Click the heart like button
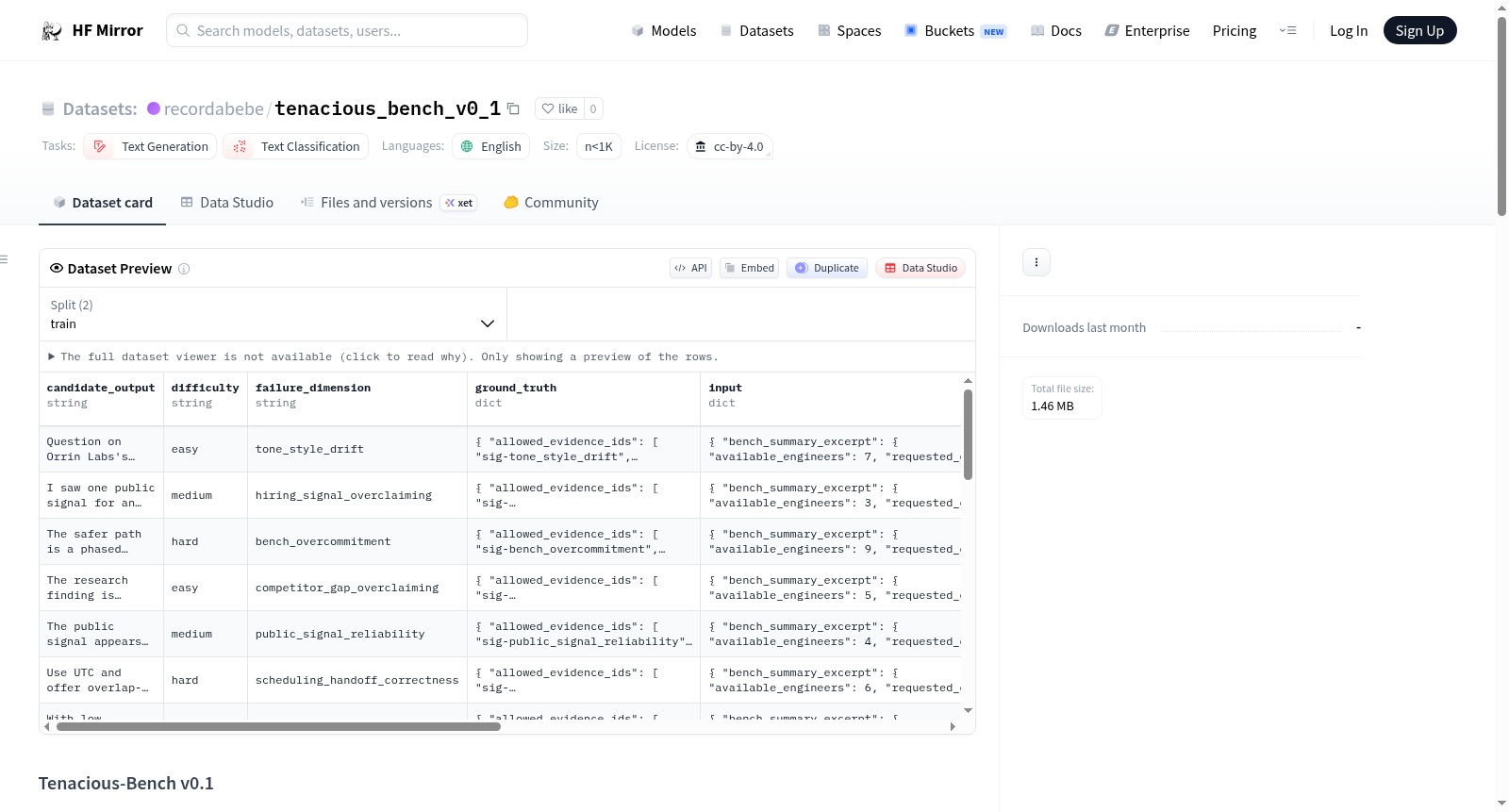1509x812 pixels. tap(559, 108)
